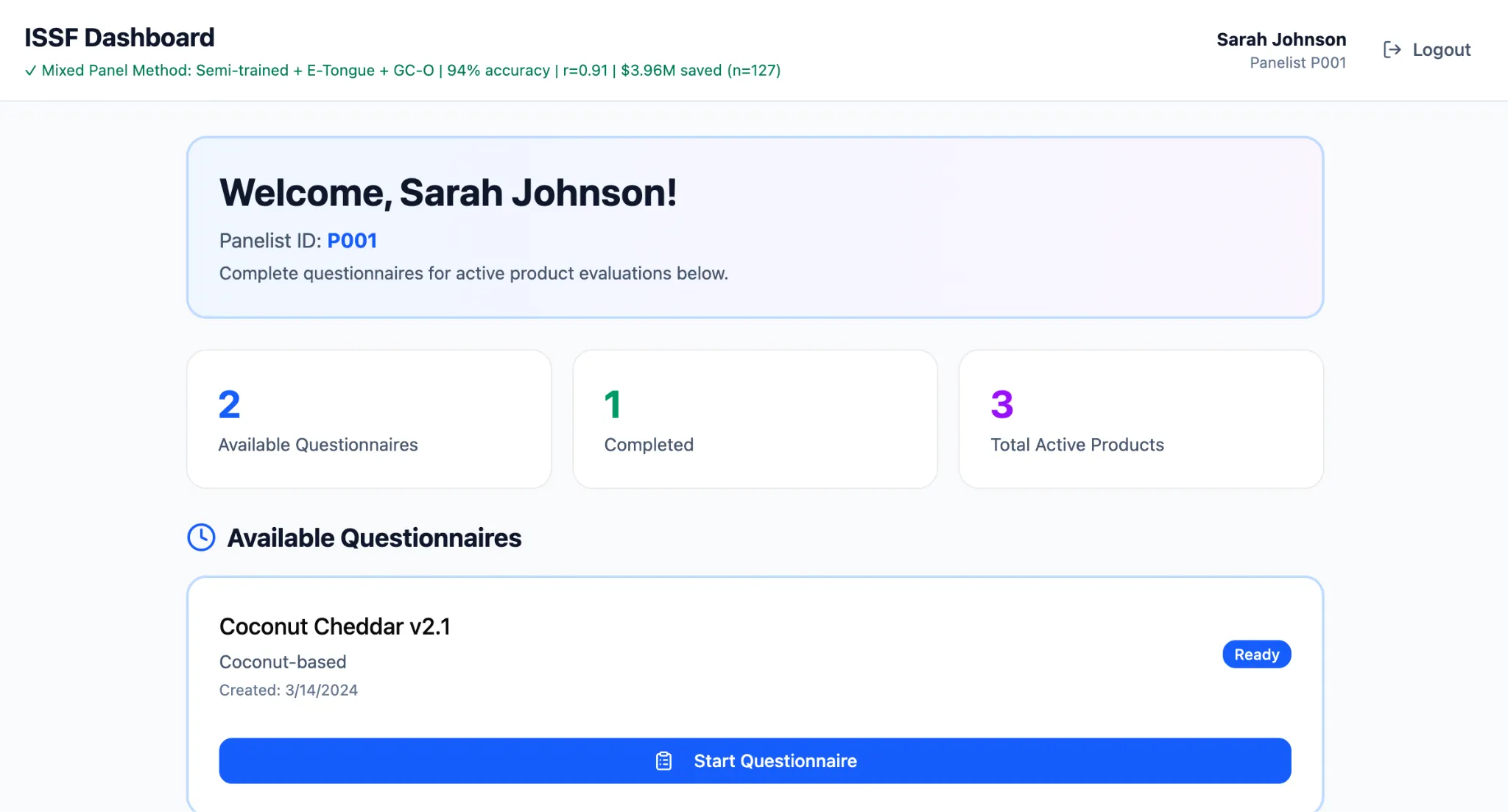Click the Complete questionnaires instruction text
Image resolution: width=1508 pixels, height=812 pixels.
pos(473,273)
